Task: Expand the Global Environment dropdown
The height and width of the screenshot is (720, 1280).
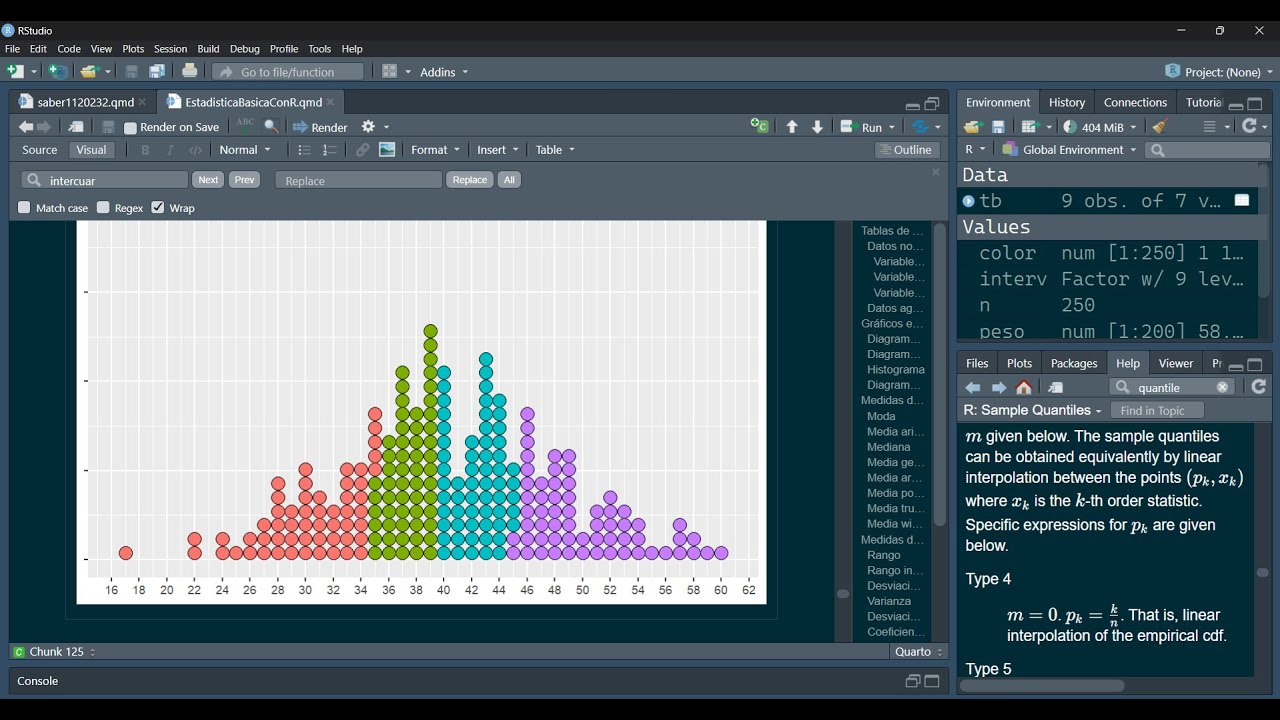Action: [x=1070, y=150]
